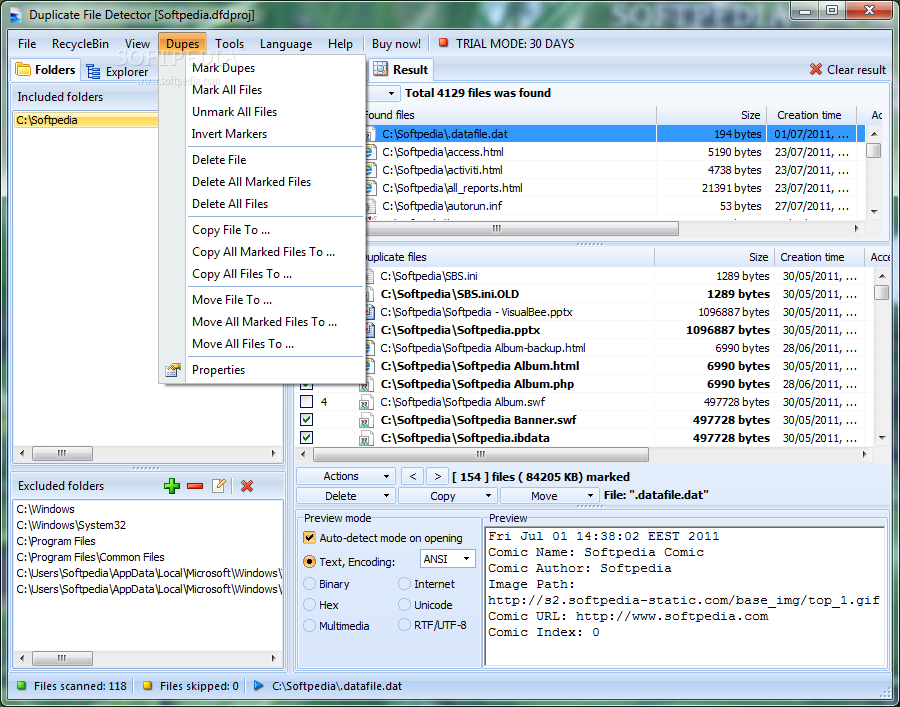Click the file icon of Softpedia.pptx
Viewport: 900px width, 707px height.
(x=370, y=330)
